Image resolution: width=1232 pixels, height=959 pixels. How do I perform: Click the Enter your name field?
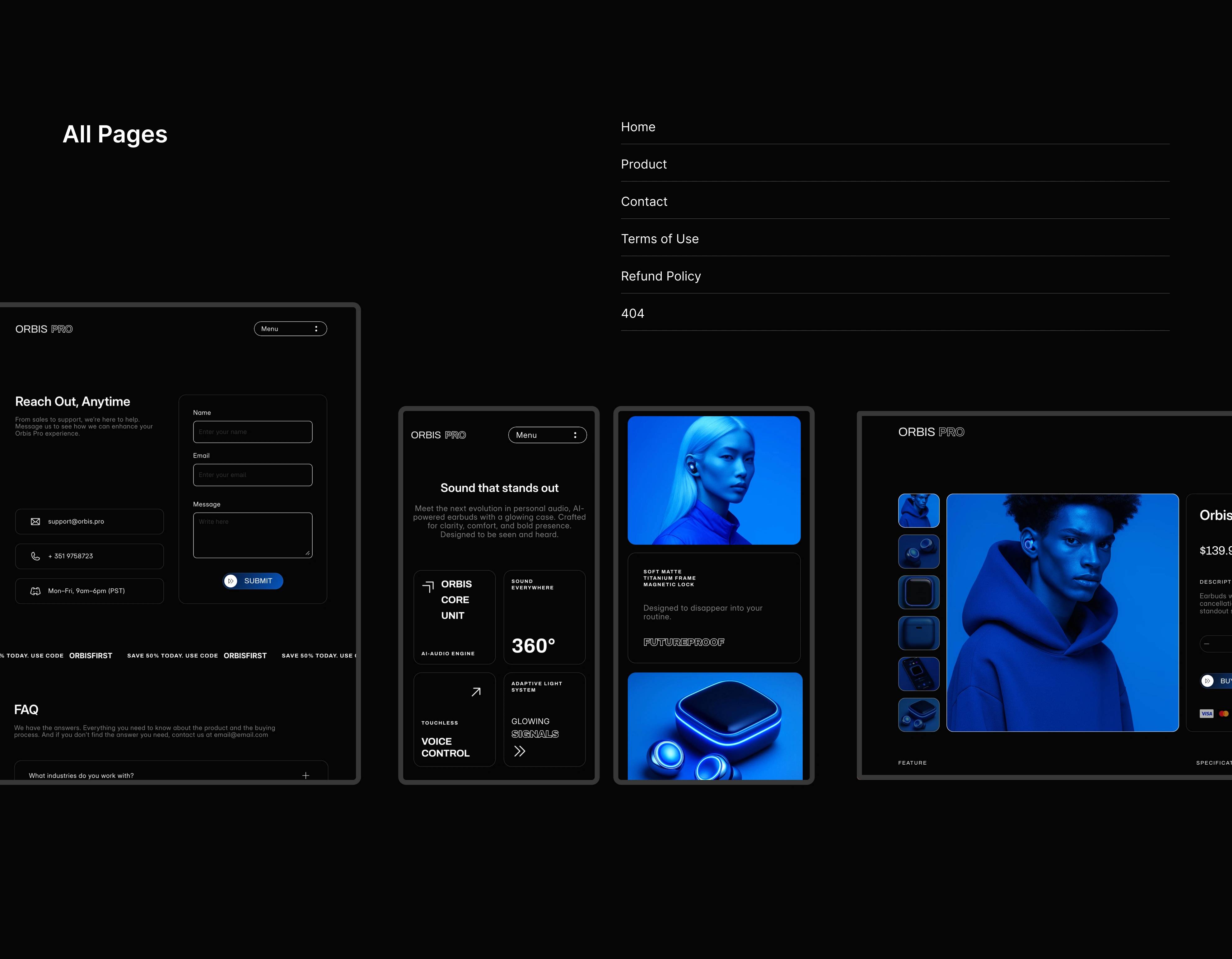pyautogui.click(x=252, y=432)
